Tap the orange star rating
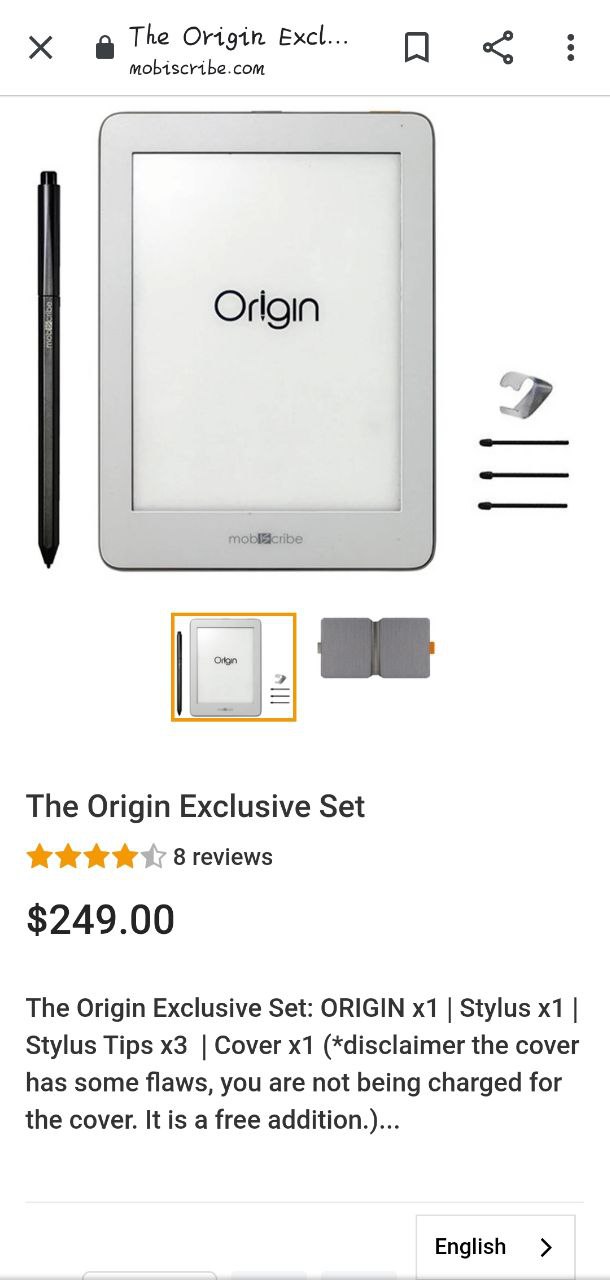The width and height of the screenshot is (610, 1280). [x=96, y=857]
